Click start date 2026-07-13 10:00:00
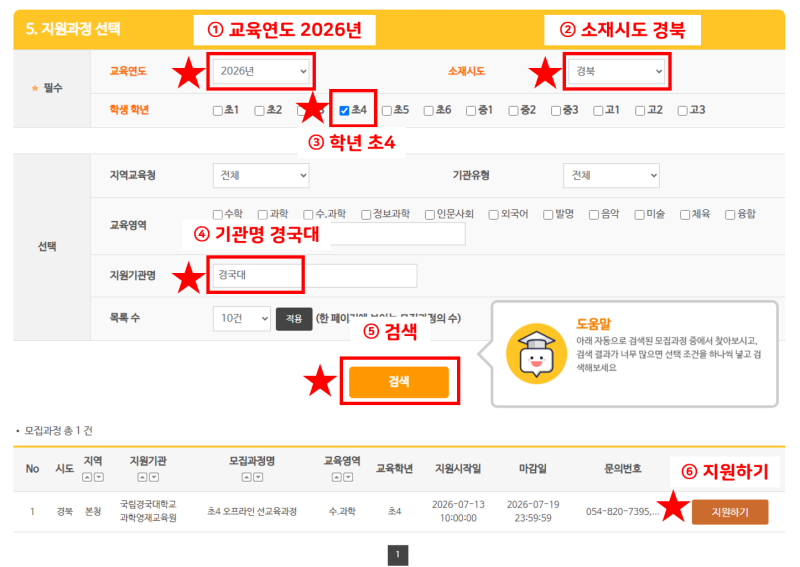The width and height of the screenshot is (800, 567). pyautogui.click(x=458, y=511)
